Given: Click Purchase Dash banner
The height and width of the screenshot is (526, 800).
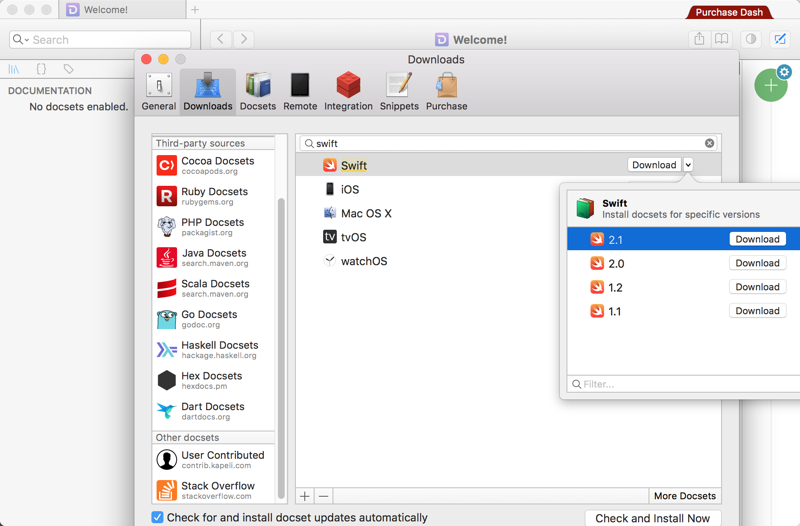Looking at the screenshot, I should [x=729, y=12].
